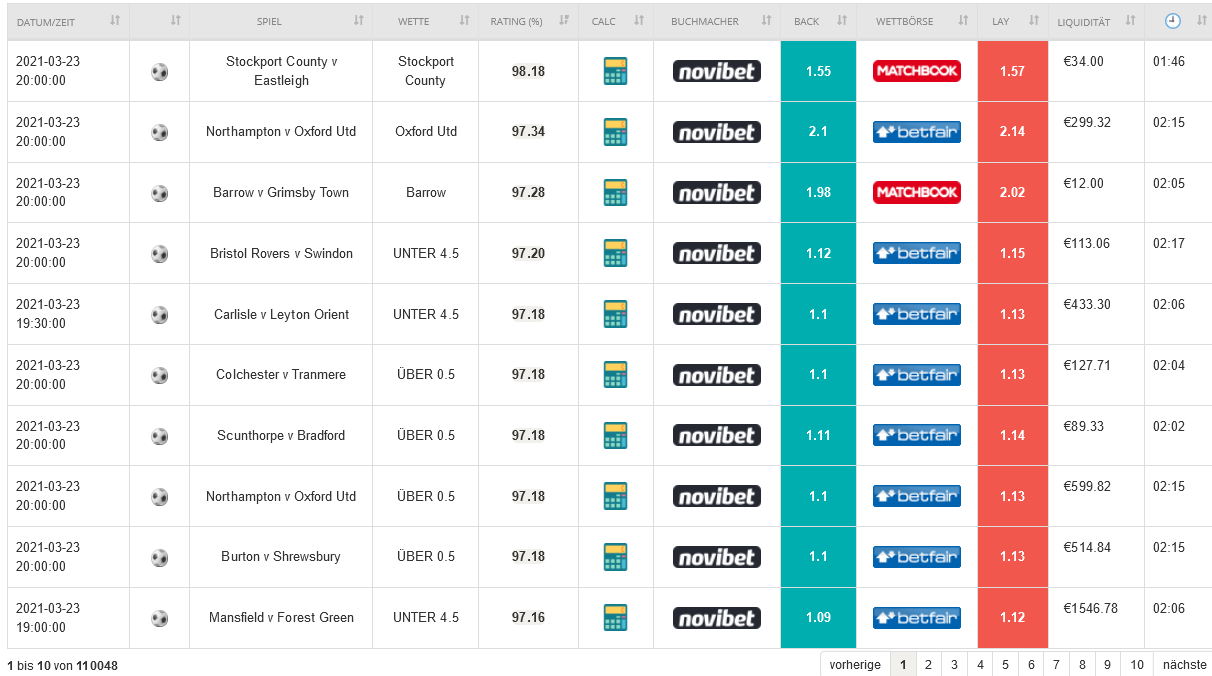Click lay odds 1.15 cell
The width and height of the screenshot is (1212, 676).
coord(1013,253)
